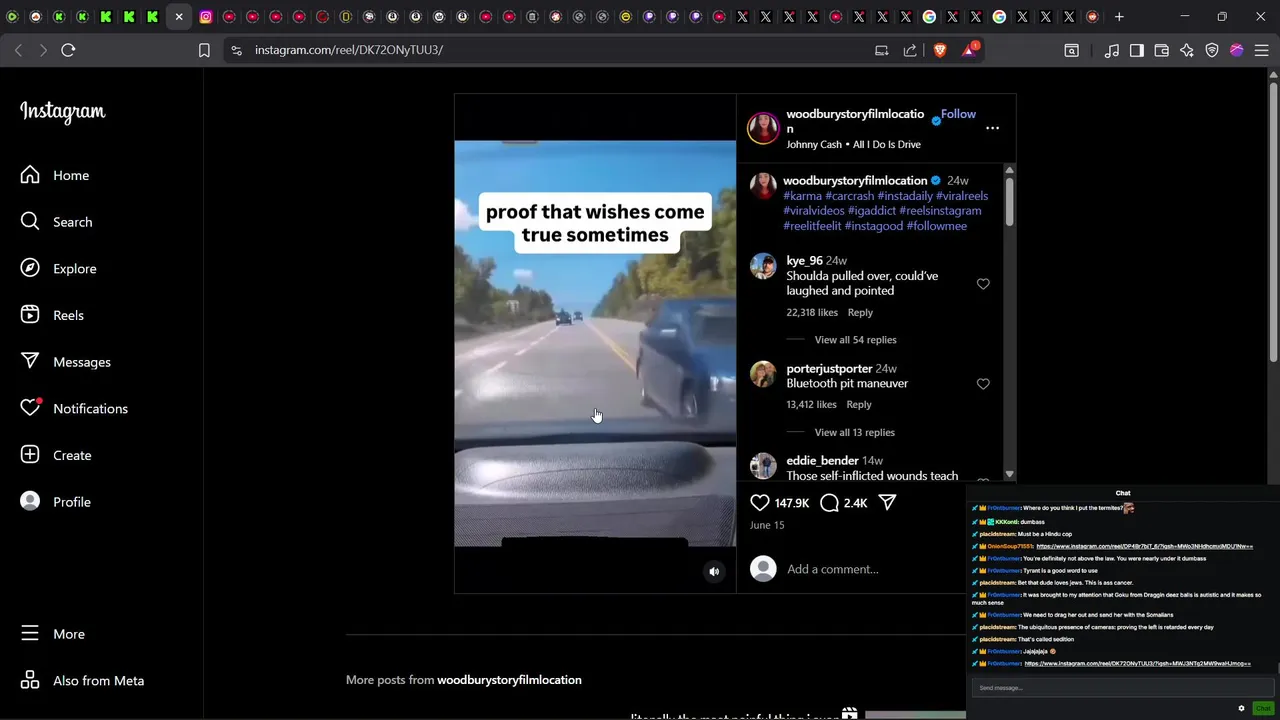Click the install app icon in the address bar
This screenshot has height=720, width=1280.
click(882, 50)
